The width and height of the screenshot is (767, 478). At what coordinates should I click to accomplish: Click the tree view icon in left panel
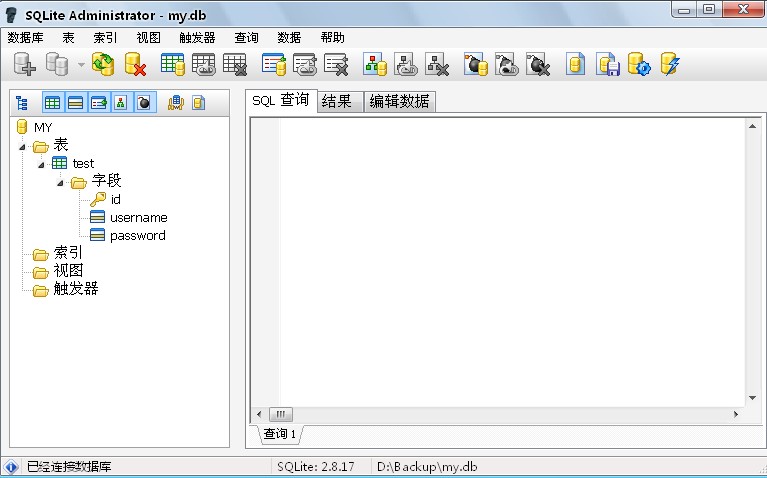click(x=22, y=103)
